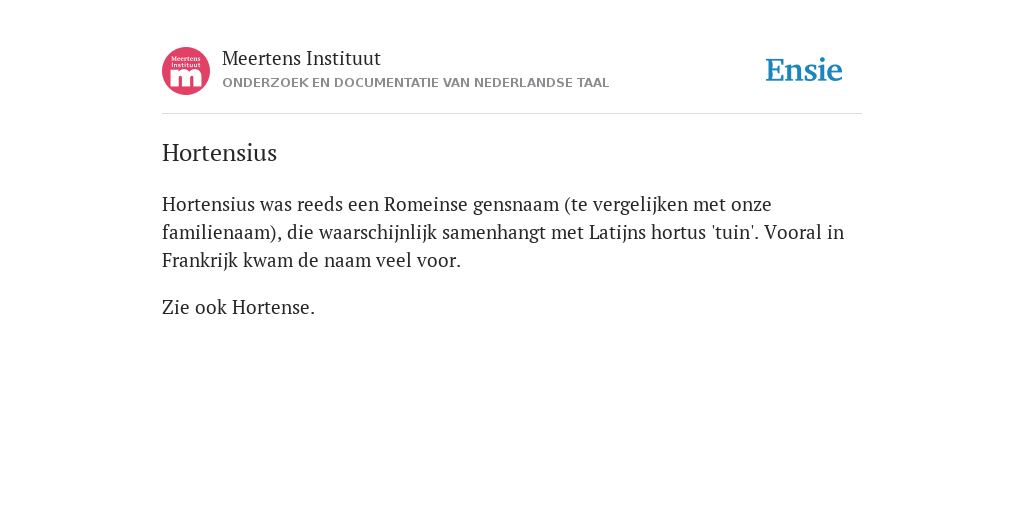Click 'Hortensius' at the start of the paragraph
This screenshot has width=1024, height=512.
pos(208,204)
